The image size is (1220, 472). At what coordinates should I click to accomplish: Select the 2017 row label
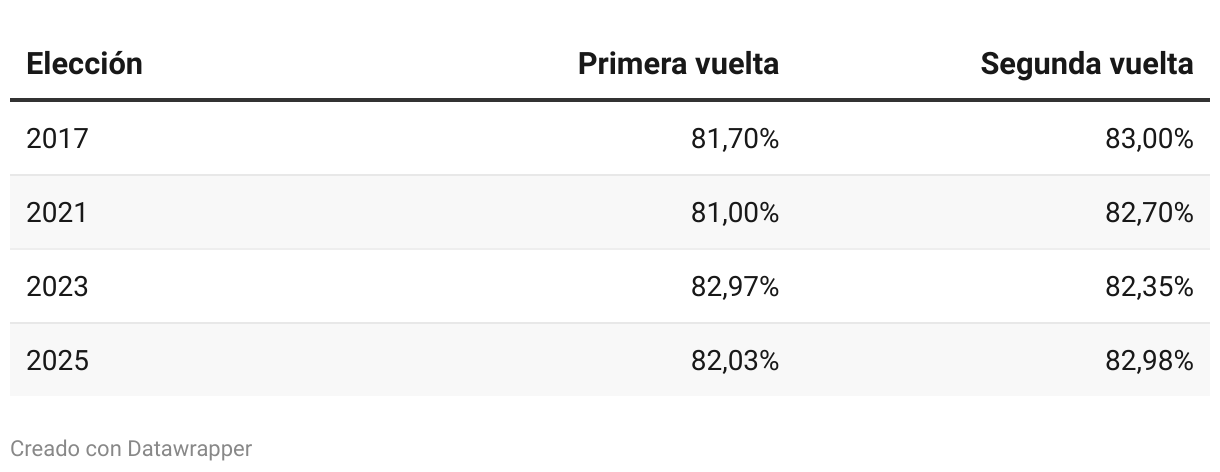[57, 139]
